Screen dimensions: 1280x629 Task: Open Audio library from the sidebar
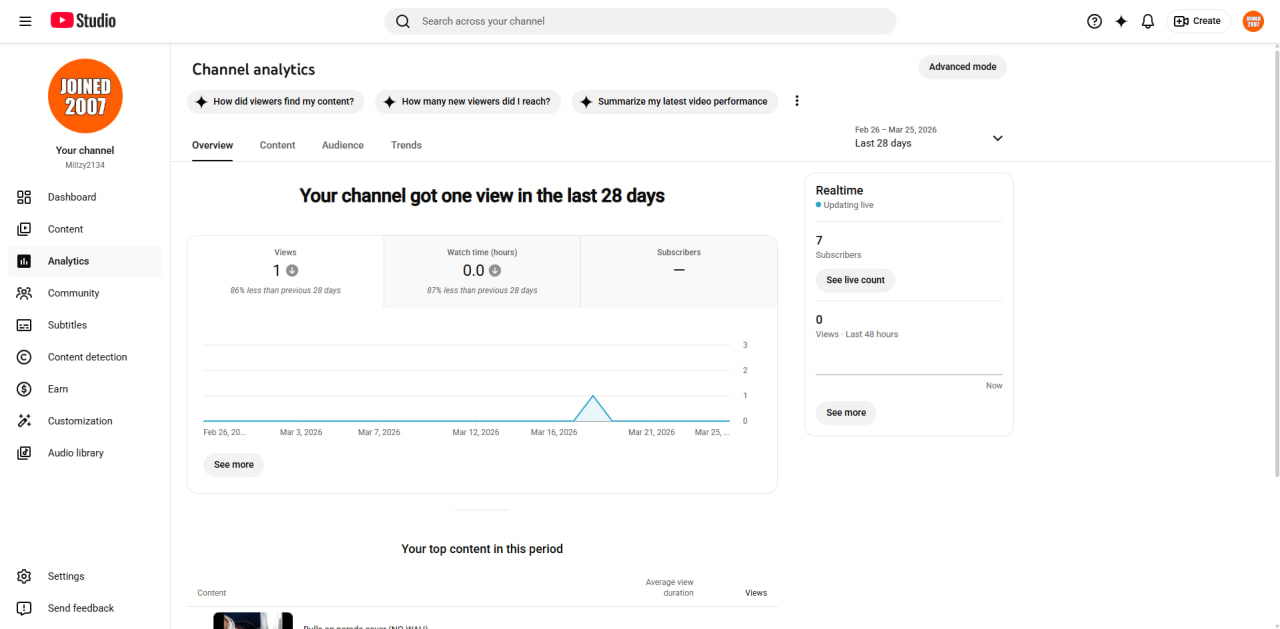85,453
